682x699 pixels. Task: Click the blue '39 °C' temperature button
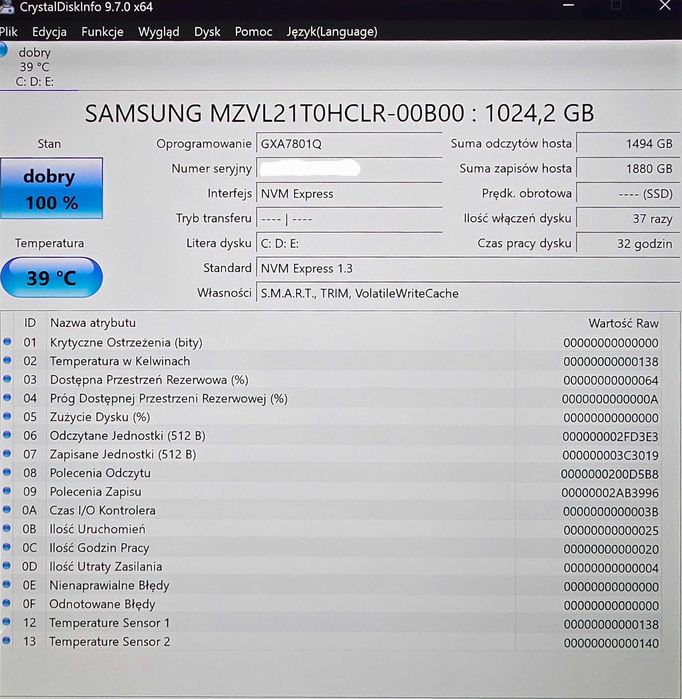coord(51,277)
